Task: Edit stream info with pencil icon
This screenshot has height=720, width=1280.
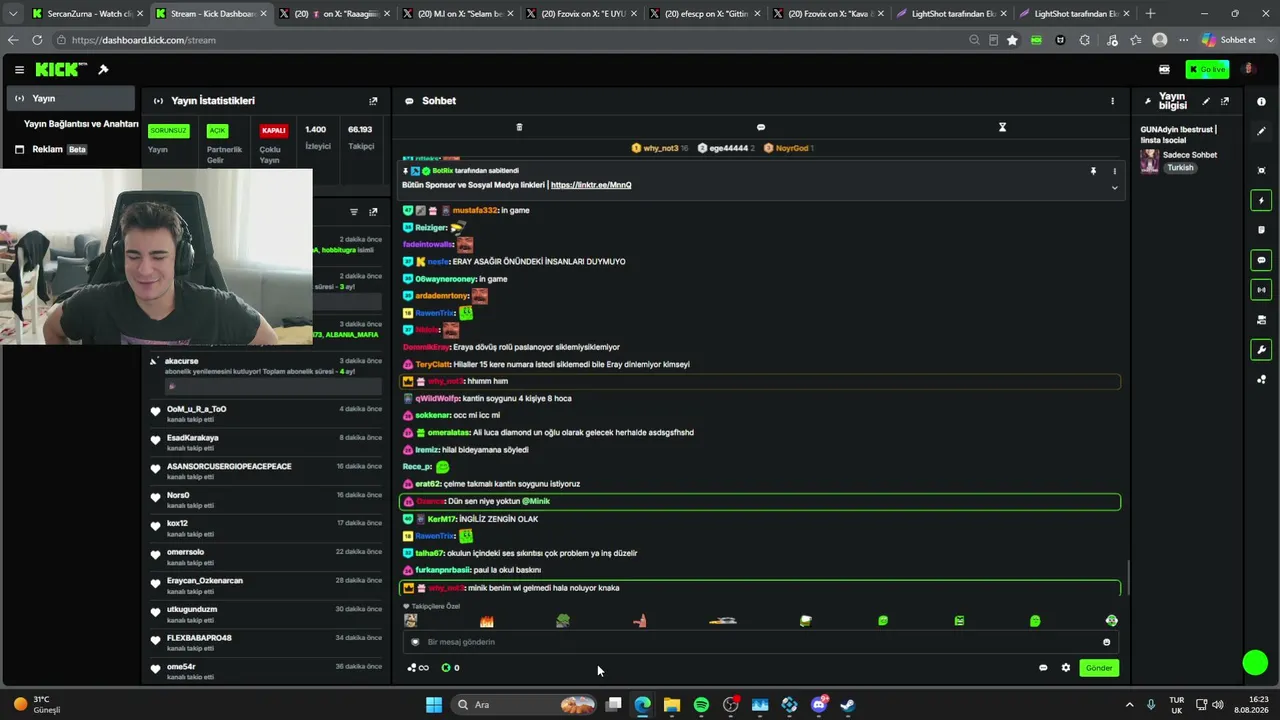Action: [1206, 101]
